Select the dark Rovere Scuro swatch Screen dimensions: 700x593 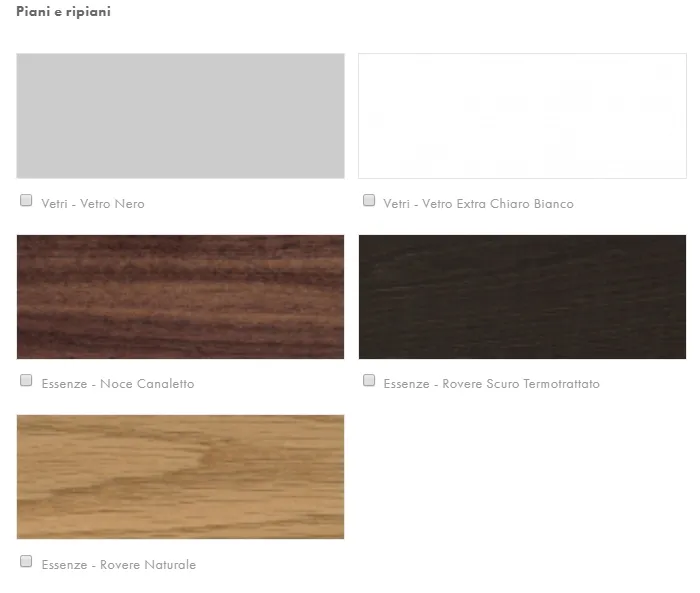point(522,297)
